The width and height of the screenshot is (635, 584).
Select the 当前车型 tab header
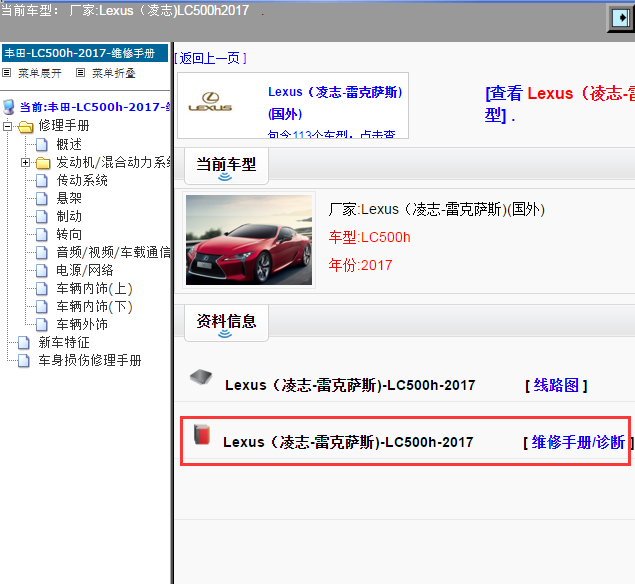coord(226,165)
